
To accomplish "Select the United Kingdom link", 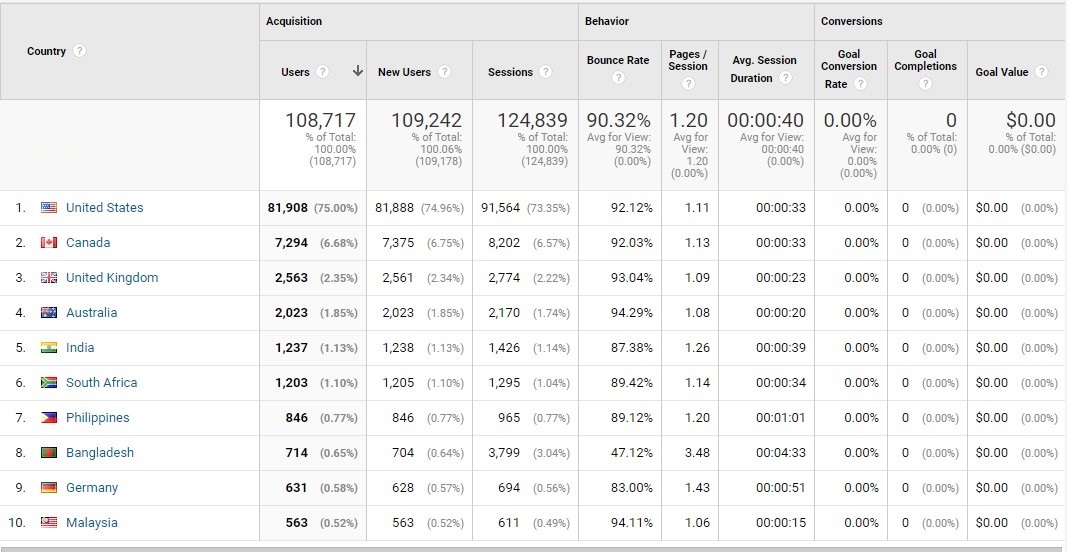I will (x=111, y=278).
